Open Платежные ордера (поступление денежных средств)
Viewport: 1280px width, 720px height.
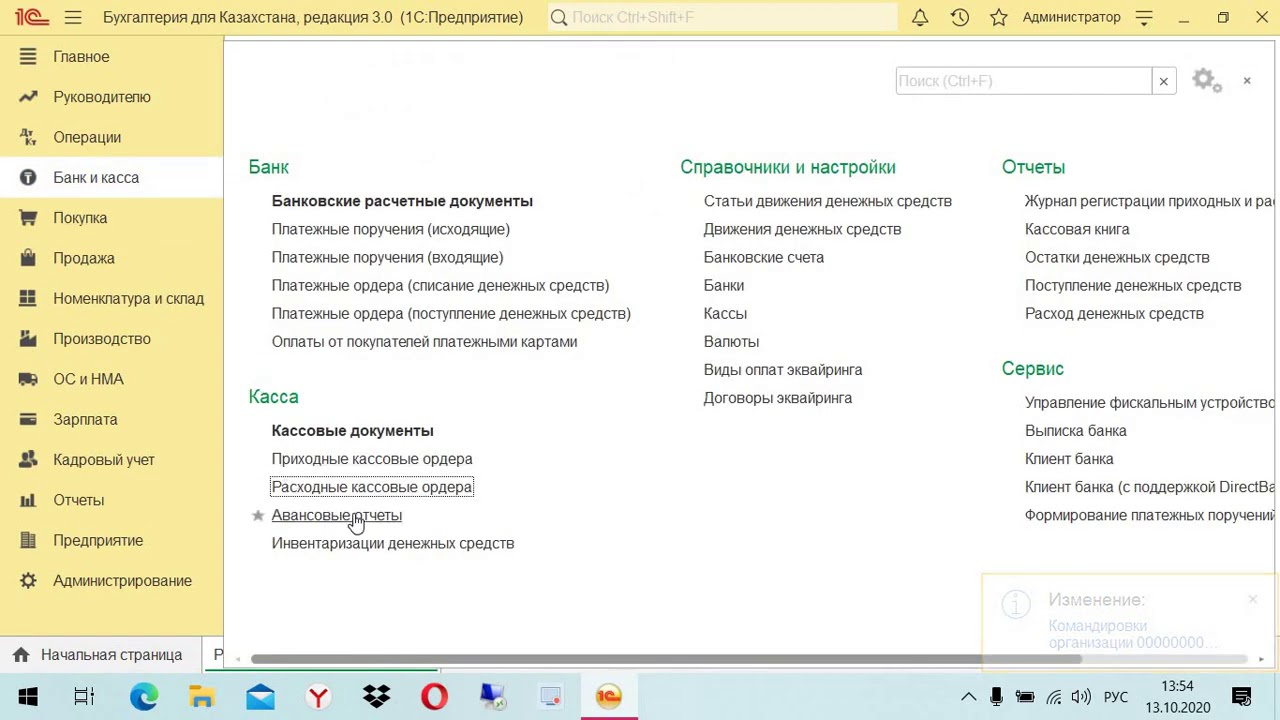click(451, 313)
